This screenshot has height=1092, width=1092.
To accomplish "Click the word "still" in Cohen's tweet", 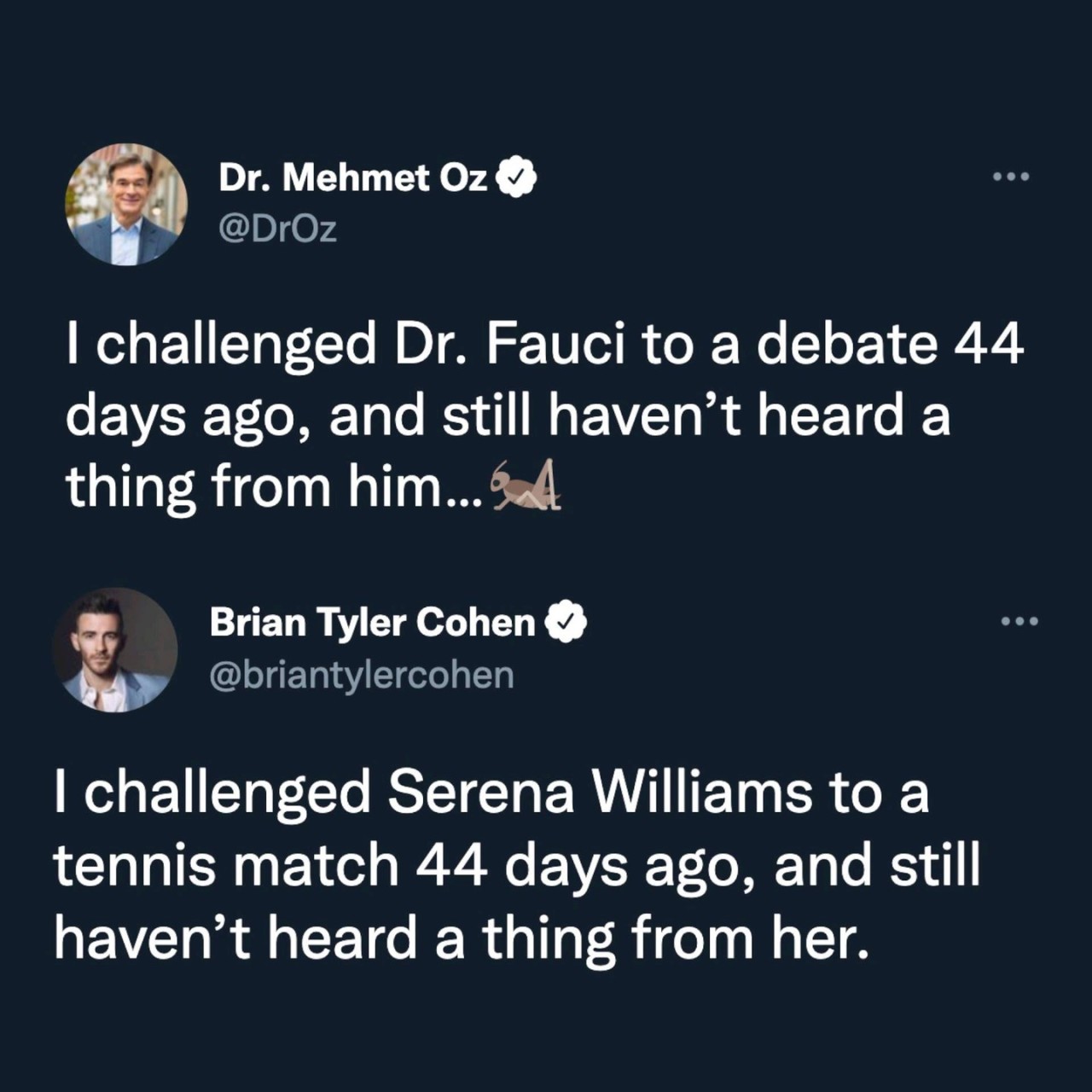I will pyautogui.click(x=936, y=865).
